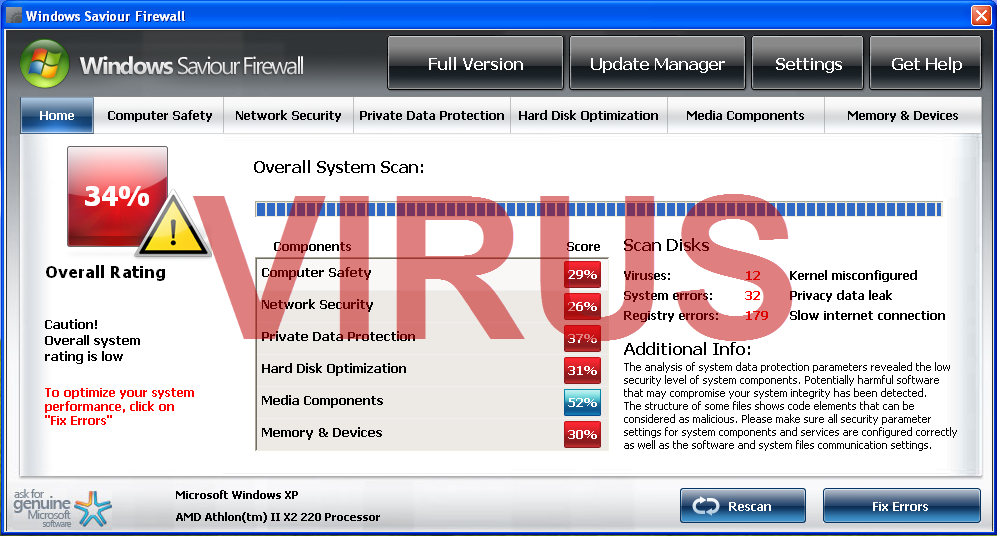The height and width of the screenshot is (536, 997).
Task: Click the blue 52% Media Components score
Action: click(x=582, y=402)
